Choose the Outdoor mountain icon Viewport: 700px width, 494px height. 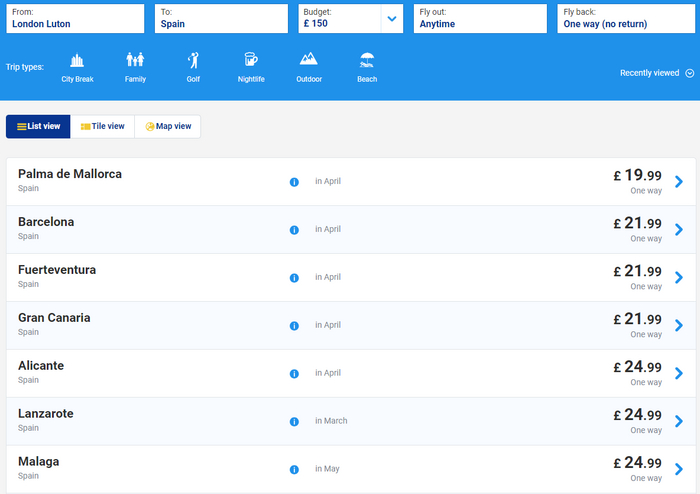[309, 61]
